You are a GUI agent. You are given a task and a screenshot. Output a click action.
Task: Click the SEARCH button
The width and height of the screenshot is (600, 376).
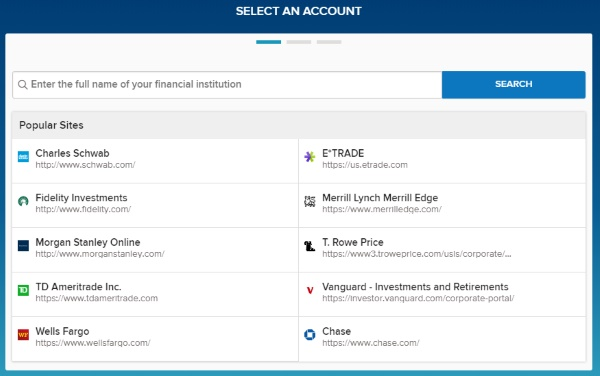tap(514, 85)
